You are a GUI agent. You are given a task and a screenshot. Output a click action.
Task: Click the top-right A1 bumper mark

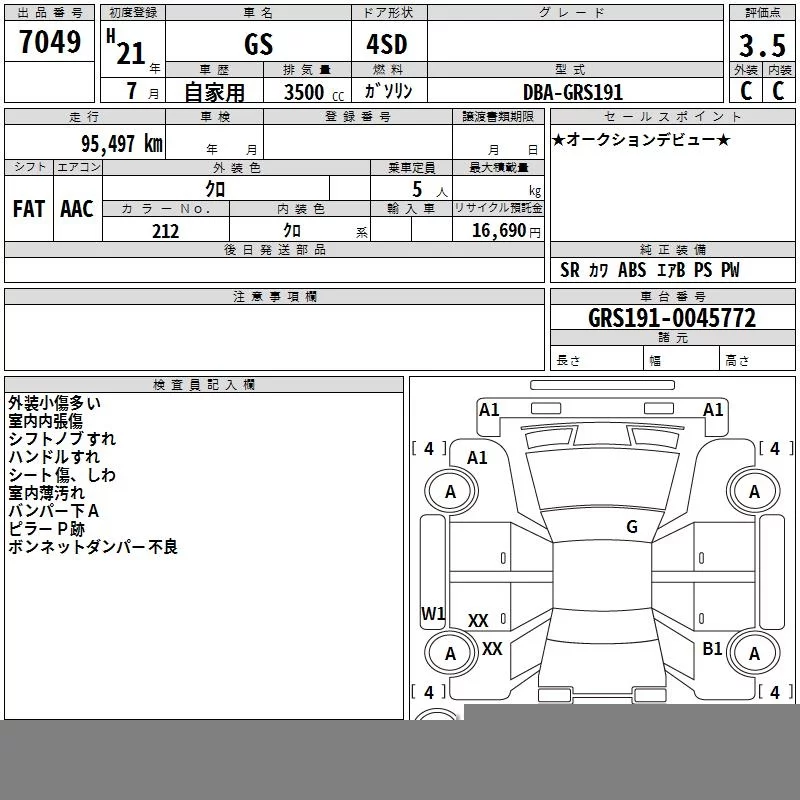pyautogui.click(x=713, y=410)
